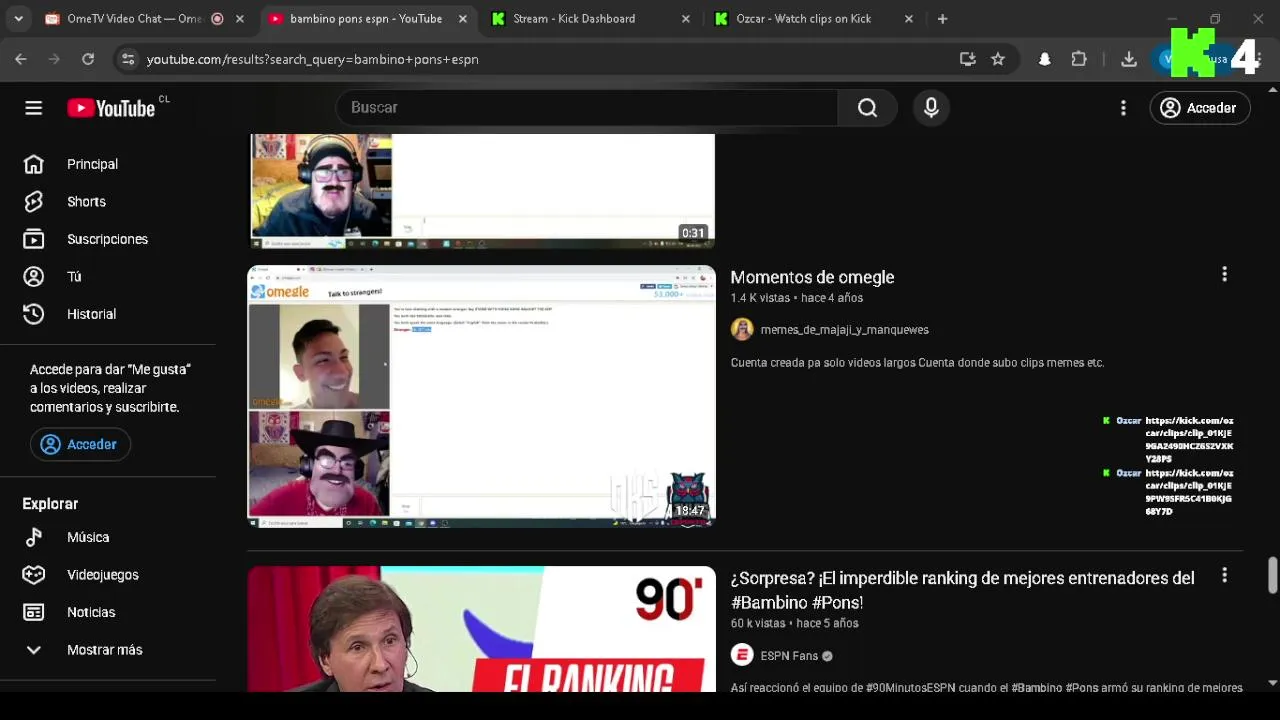Open the tab search dropdown arrow
The width and height of the screenshot is (1280, 720).
(x=18, y=19)
